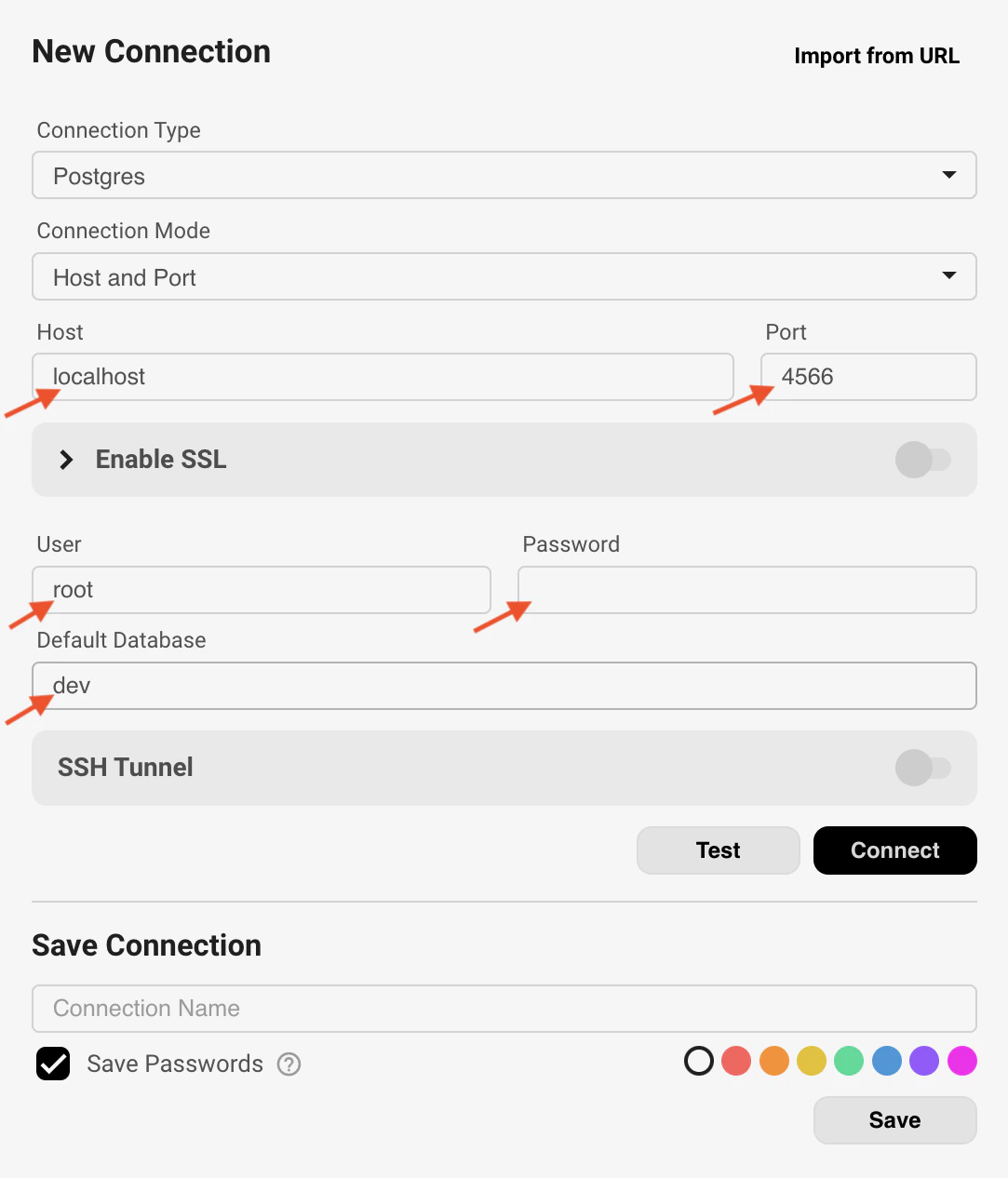Viewport: 1008px width, 1178px height.
Task: Click the empty Password field
Action: point(747,590)
